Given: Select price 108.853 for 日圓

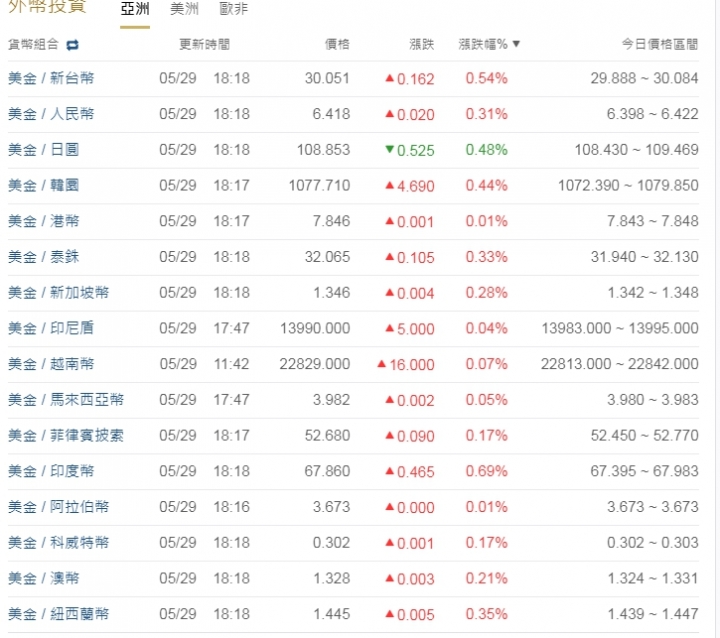Looking at the screenshot, I should 323,150.
